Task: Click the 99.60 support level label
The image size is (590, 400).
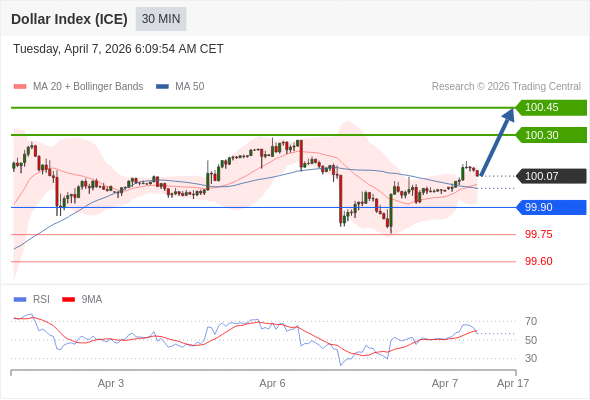Action: point(539,261)
